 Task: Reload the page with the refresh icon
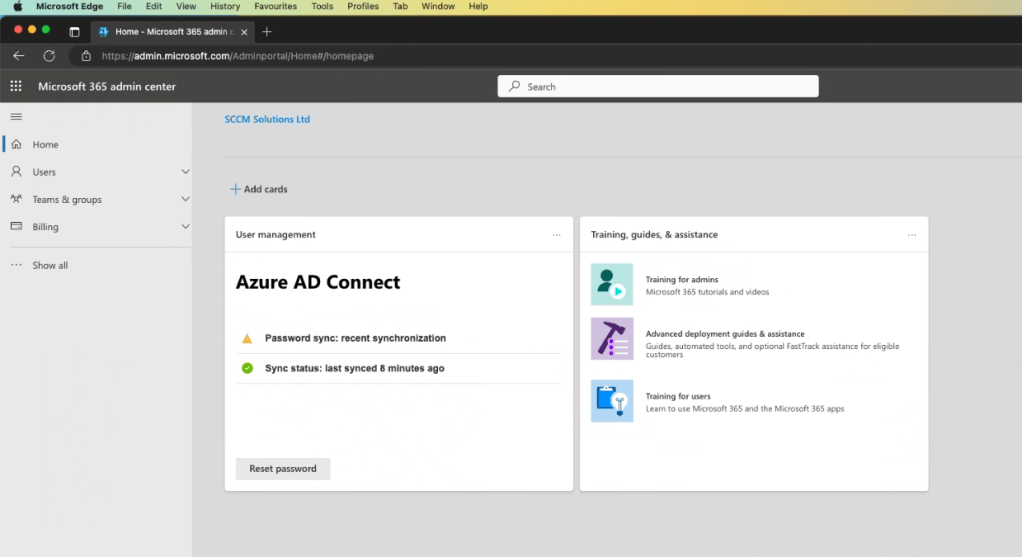coord(48,56)
